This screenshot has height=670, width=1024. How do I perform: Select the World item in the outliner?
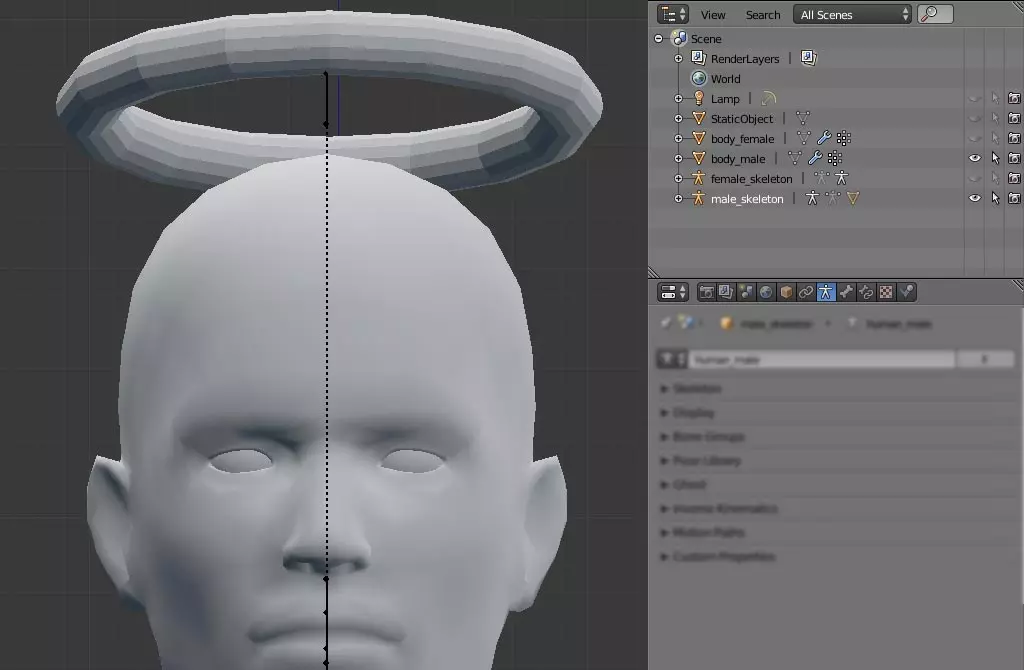[x=725, y=79]
